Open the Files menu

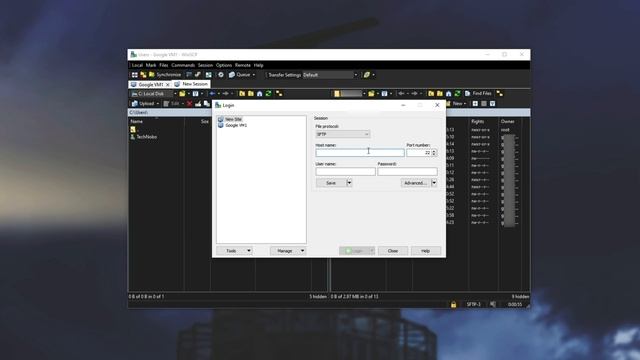(164, 65)
